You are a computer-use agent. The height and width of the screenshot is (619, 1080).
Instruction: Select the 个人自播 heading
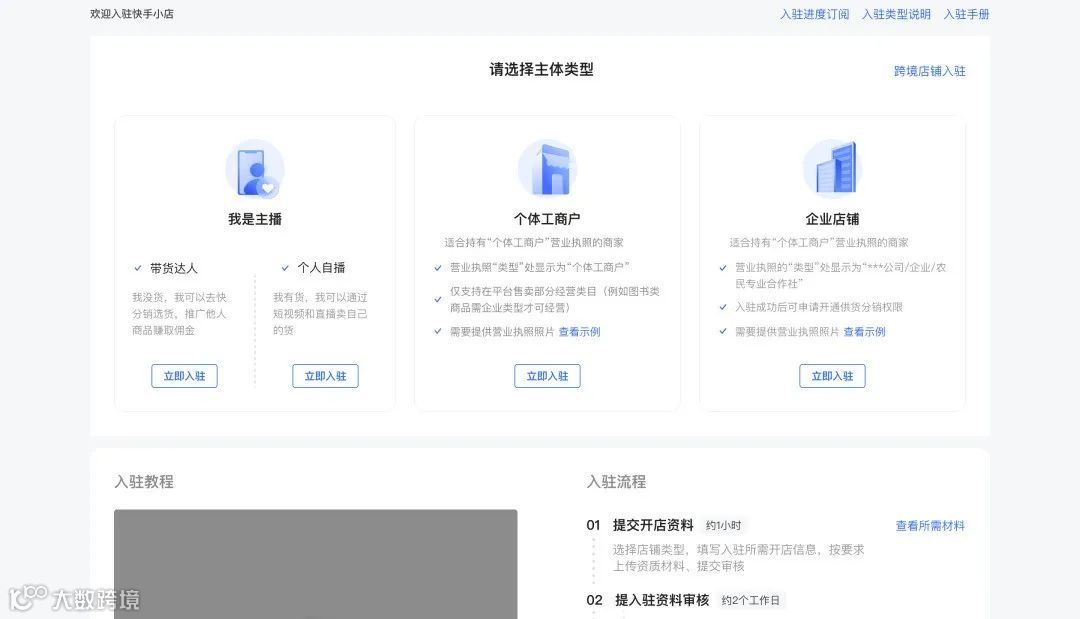click(321, 268)
